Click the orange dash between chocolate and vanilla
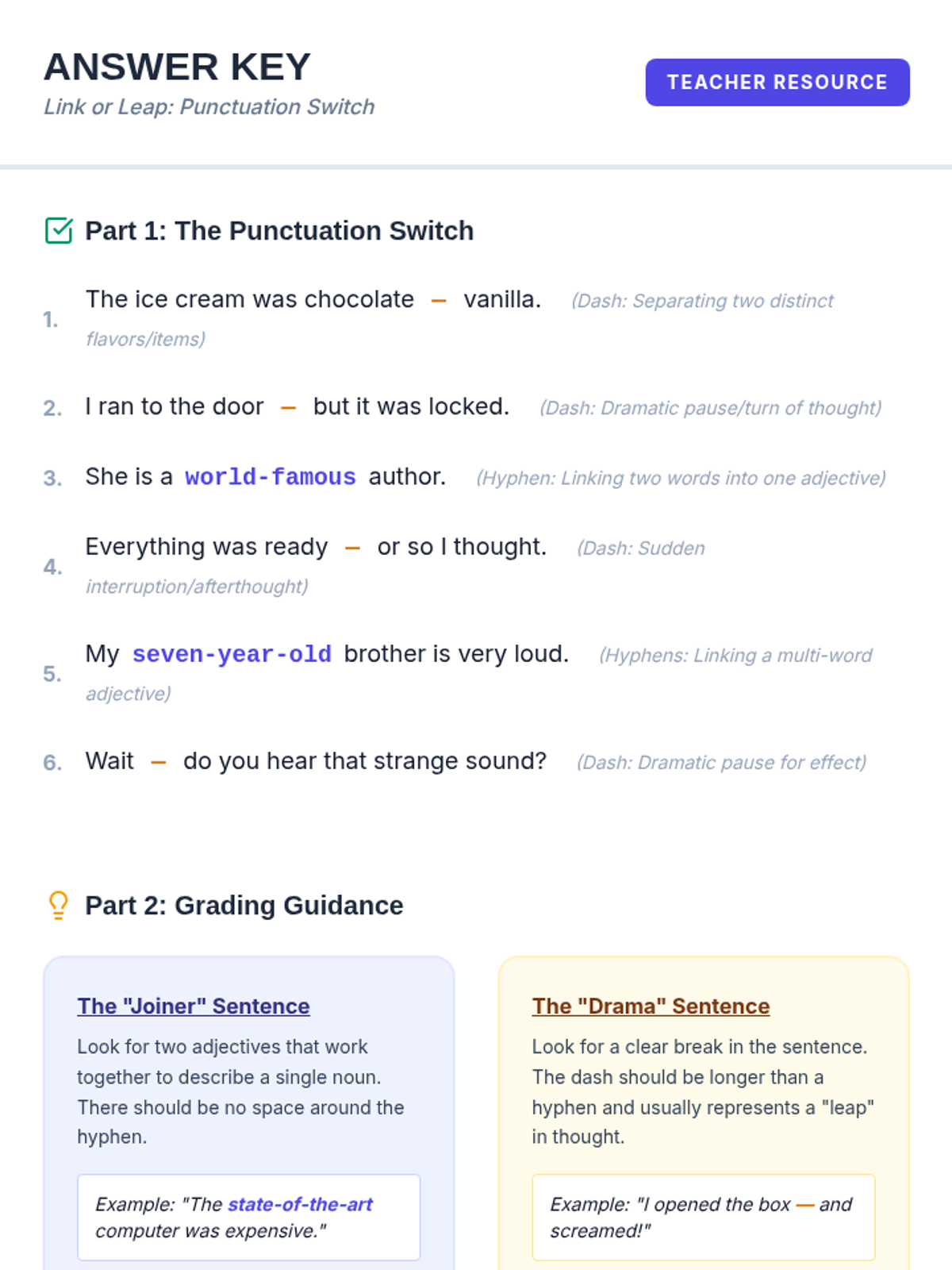Viewport: 952px width, 1270px height. pyautogui.click(x=439, y=301)
